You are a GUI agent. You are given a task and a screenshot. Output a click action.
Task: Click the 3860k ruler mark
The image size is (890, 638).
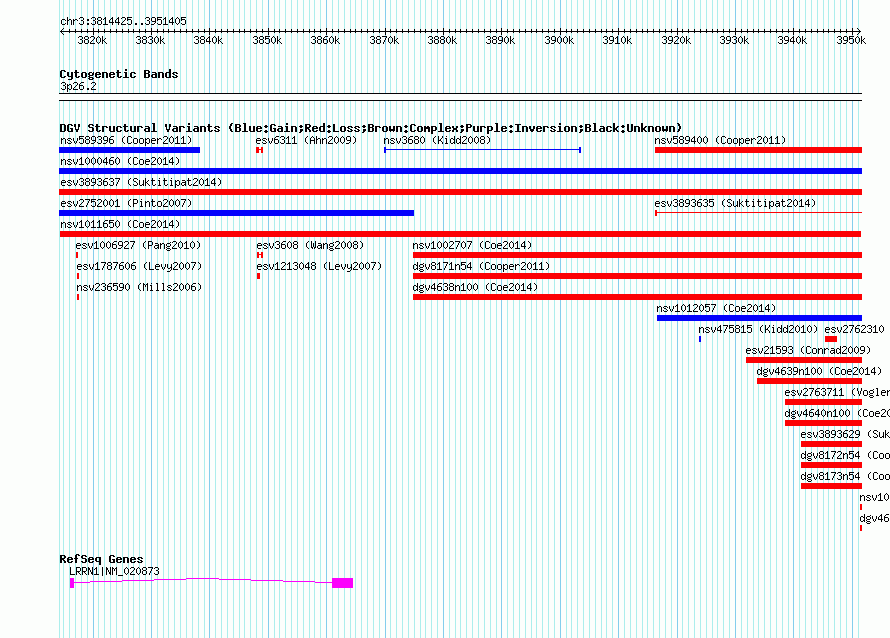pyautogui.click(x=325, y=40)
